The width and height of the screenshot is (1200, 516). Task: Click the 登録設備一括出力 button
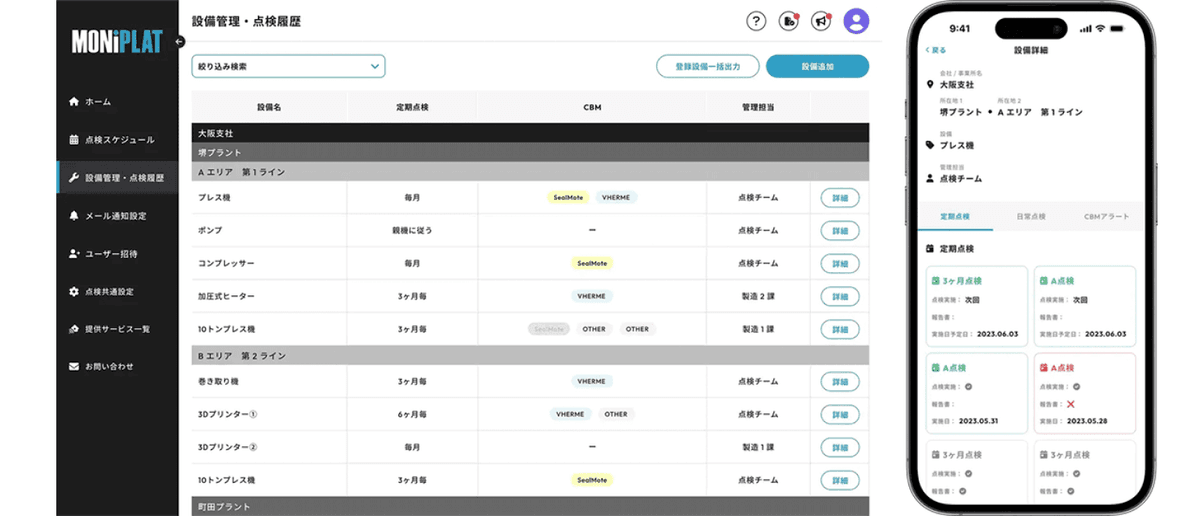point(708,67)
